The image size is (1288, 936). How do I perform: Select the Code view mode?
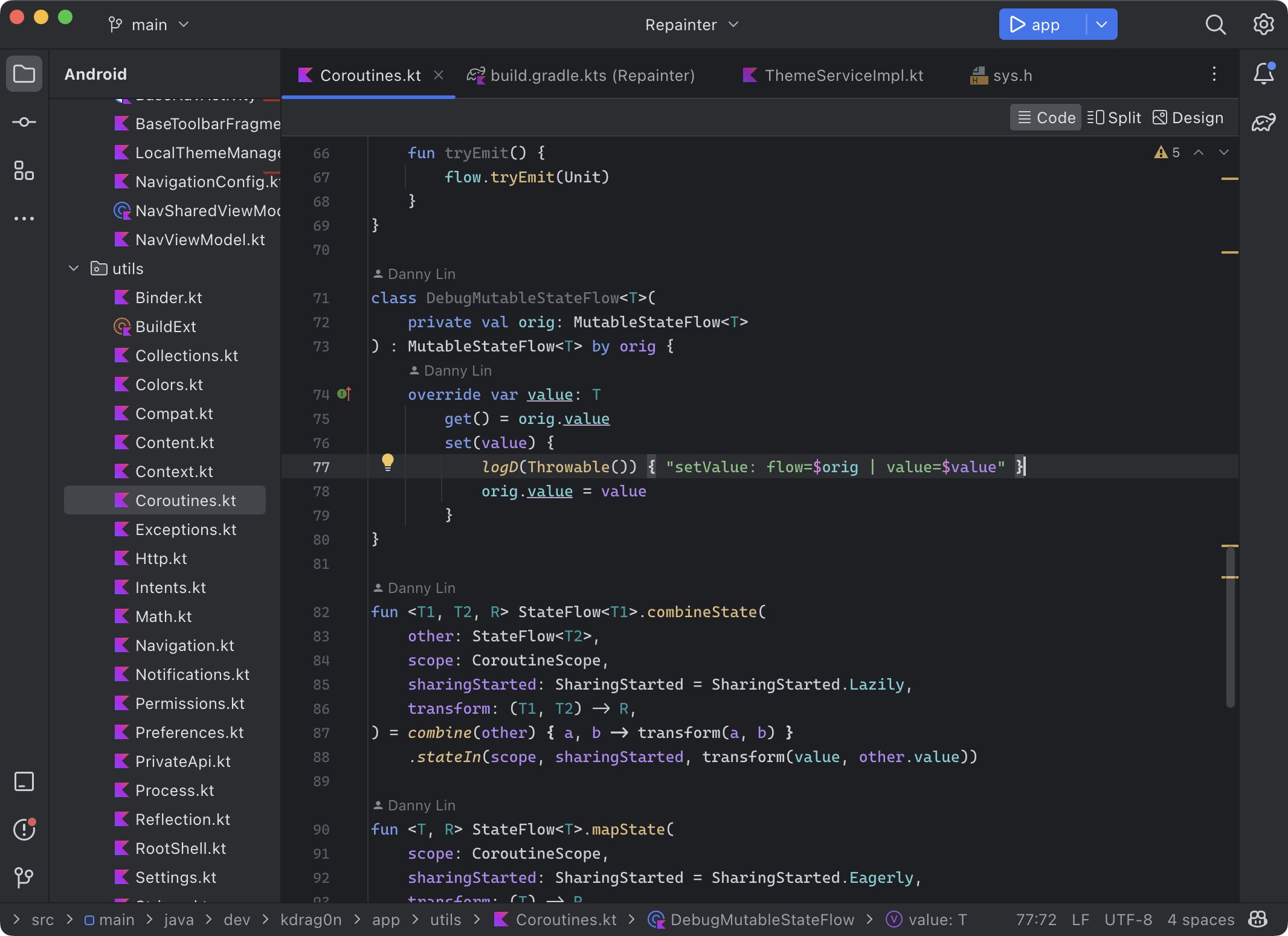(x=1045, y=117)
